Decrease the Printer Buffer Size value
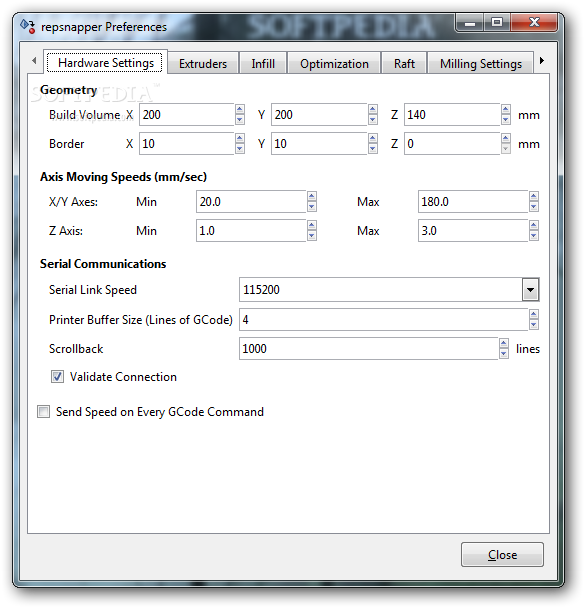The height and width of the screenshot is (608, 585). pos(534,325)
